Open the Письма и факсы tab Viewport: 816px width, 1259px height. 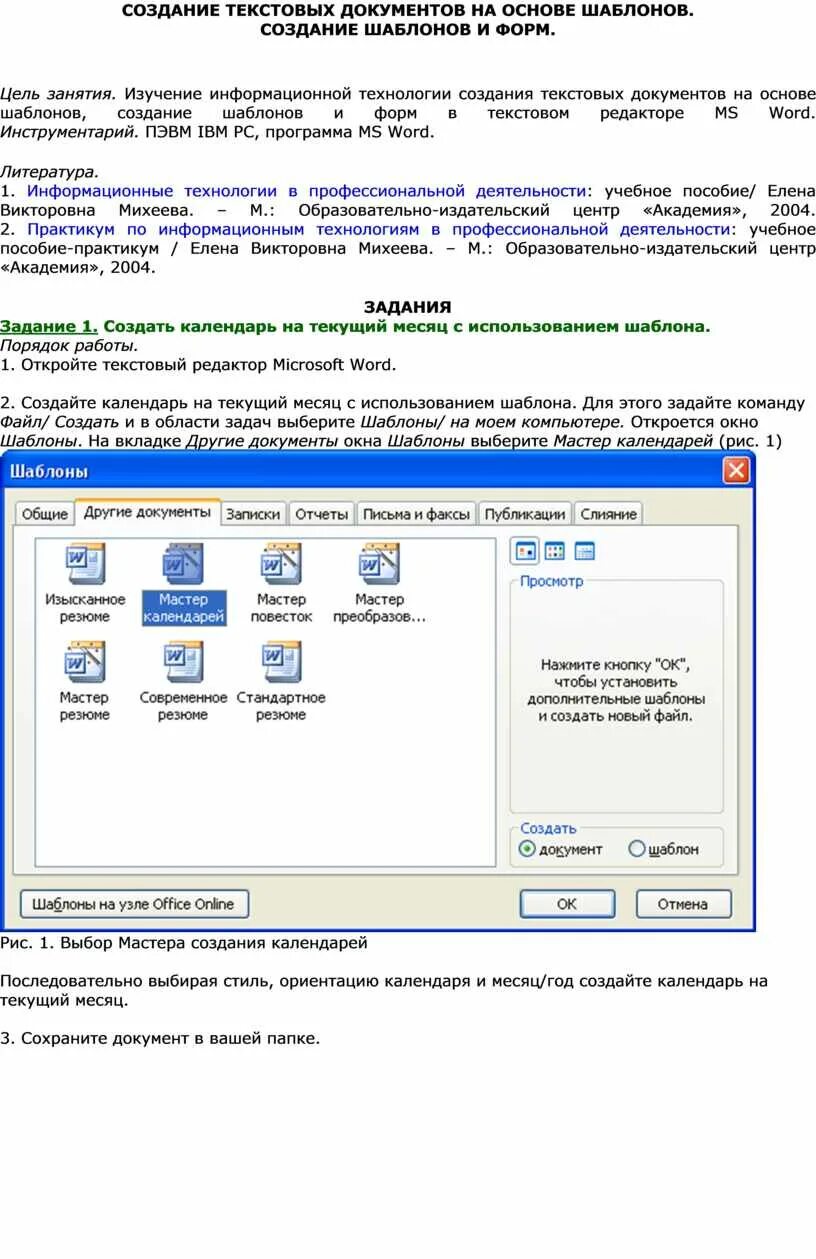416,514
